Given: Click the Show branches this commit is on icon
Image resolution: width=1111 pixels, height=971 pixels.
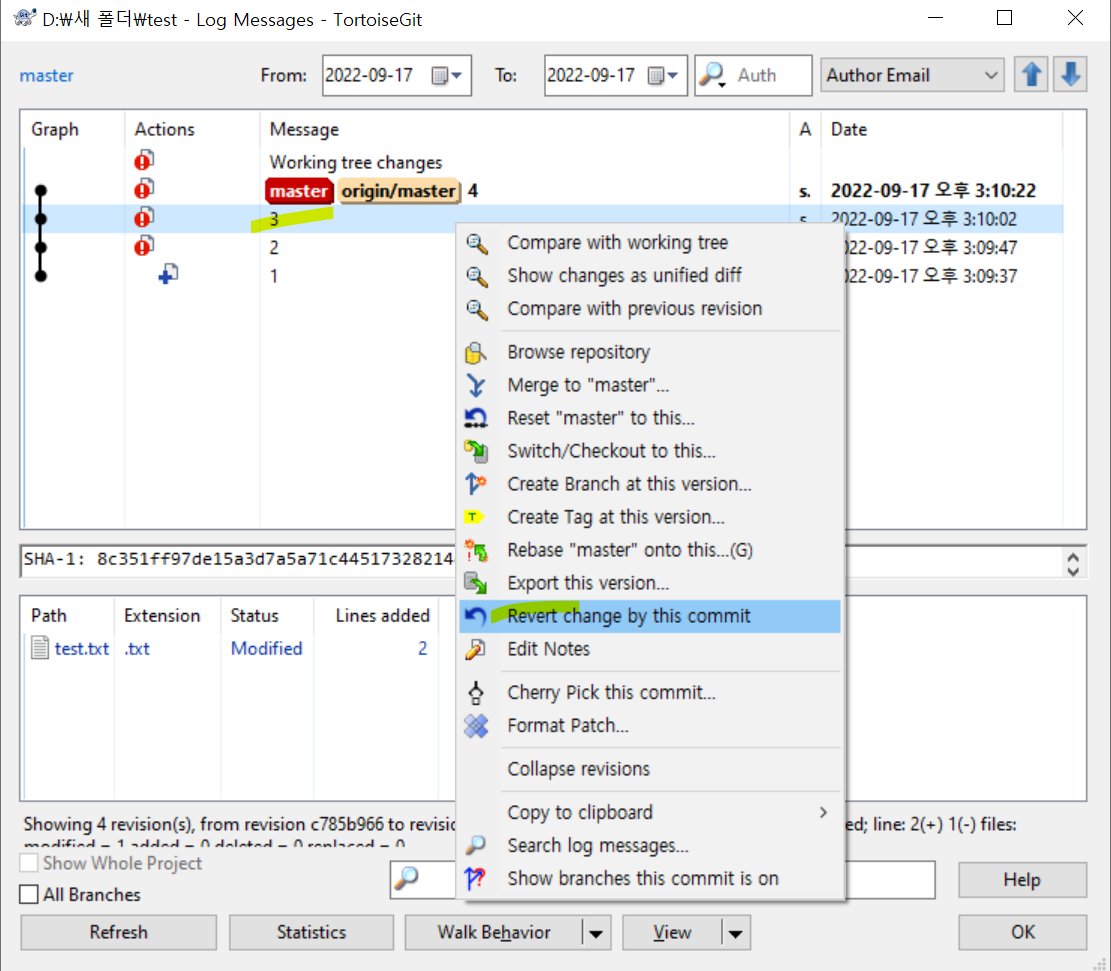Looking at the screenshot, I should pyautogui.click(x=476, y=879).
